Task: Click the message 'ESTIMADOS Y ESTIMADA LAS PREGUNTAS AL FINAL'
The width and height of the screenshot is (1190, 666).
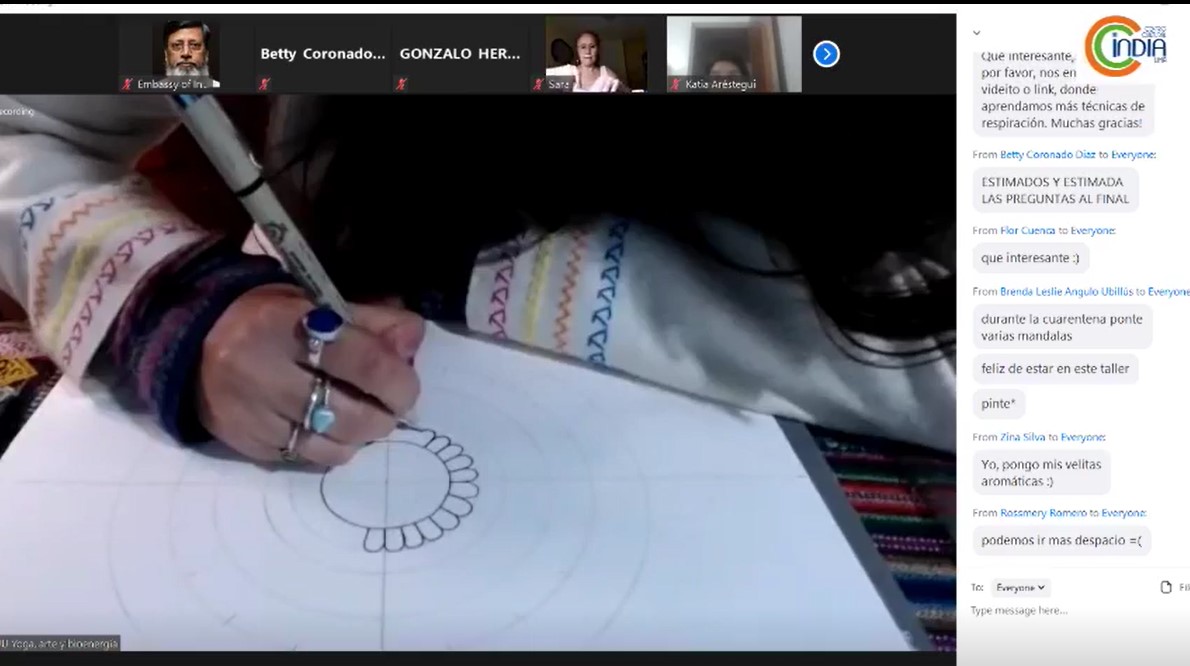Action: pos(1056,190)
